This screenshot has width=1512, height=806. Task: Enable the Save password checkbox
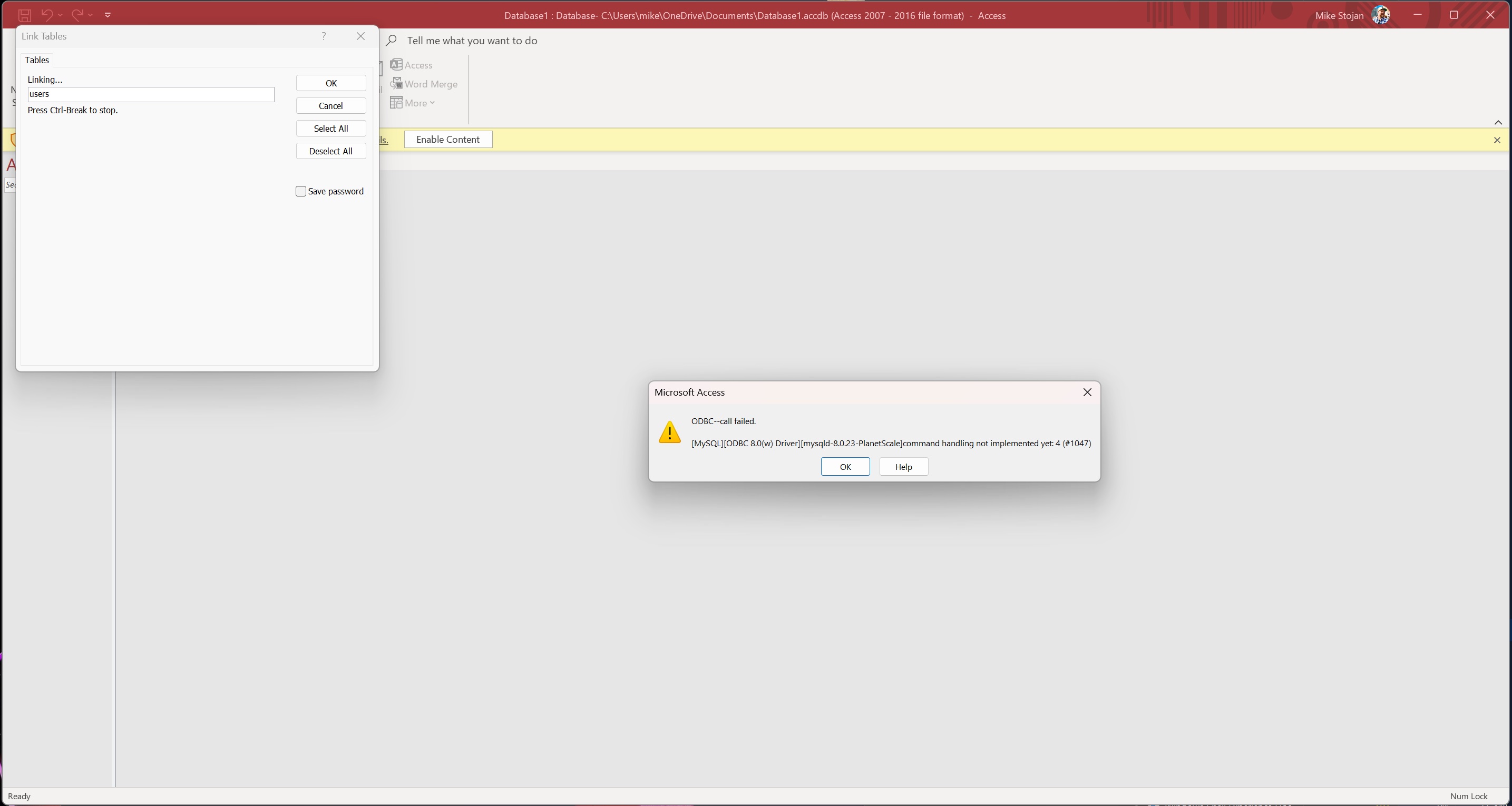point(301,191)
